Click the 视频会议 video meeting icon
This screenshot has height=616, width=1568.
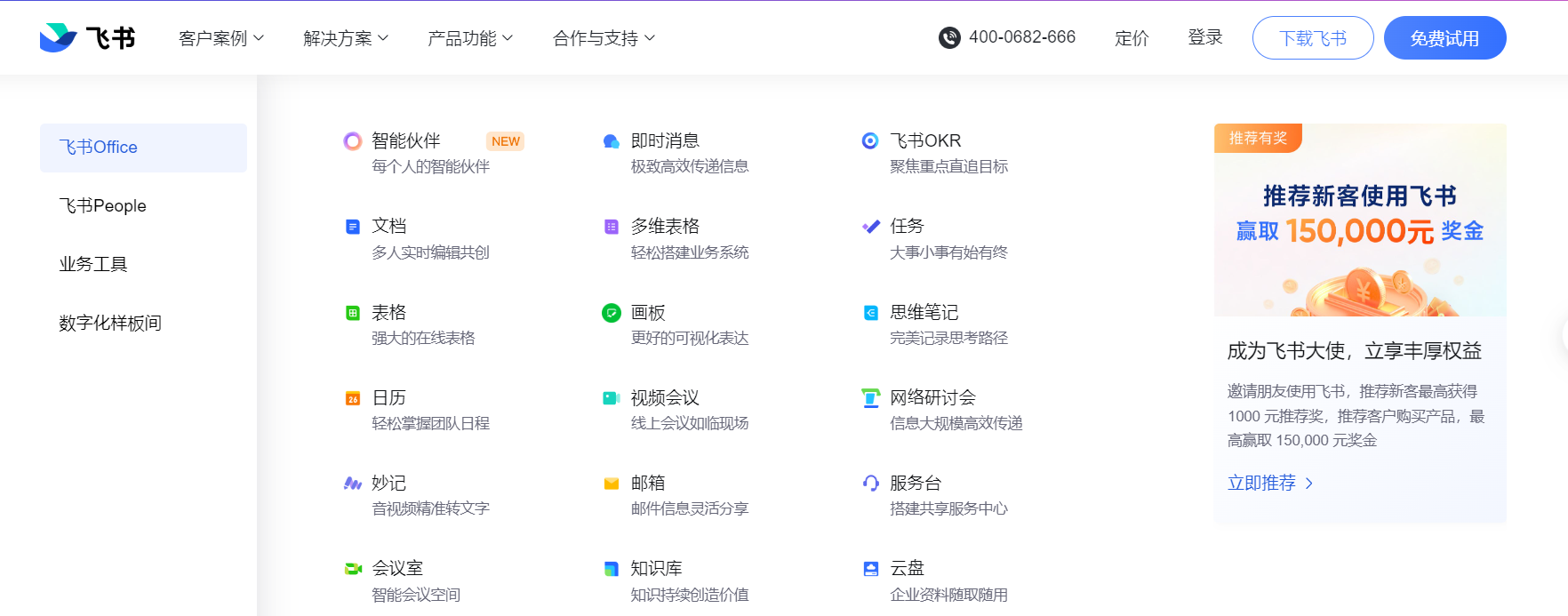tap(612, 398)
